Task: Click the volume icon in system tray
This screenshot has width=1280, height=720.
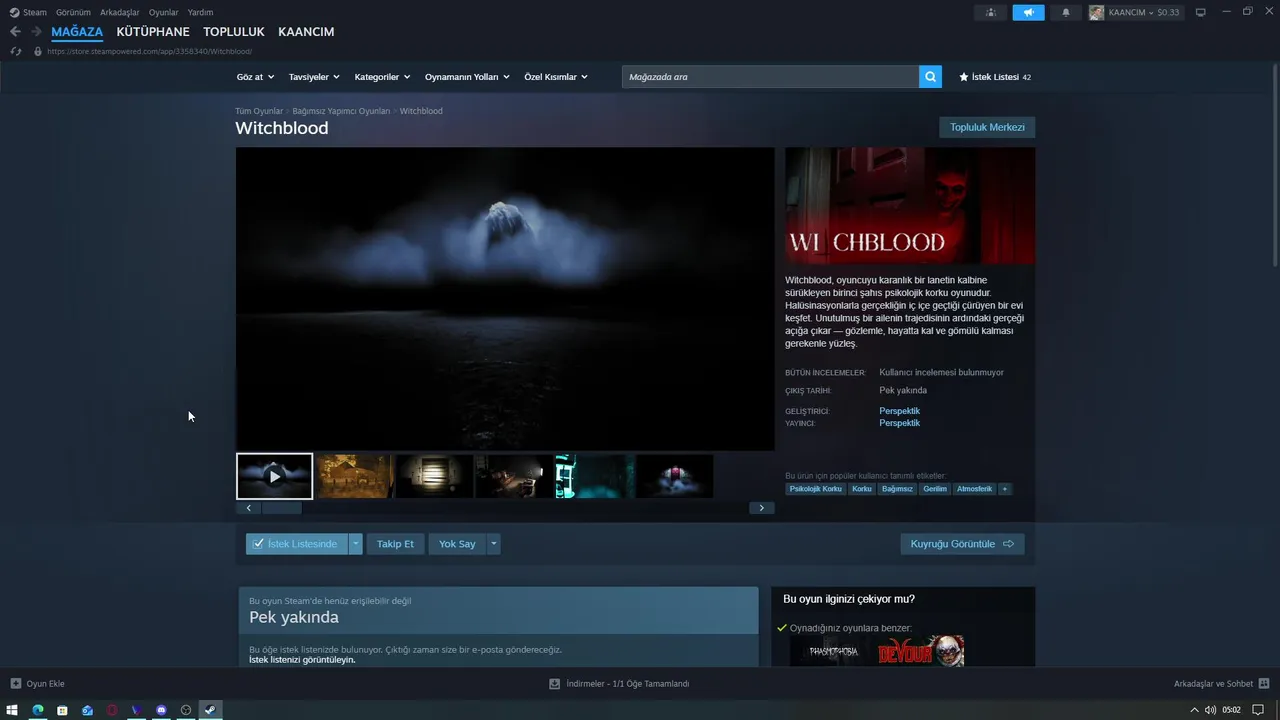Action: (x=1210, y=710)
